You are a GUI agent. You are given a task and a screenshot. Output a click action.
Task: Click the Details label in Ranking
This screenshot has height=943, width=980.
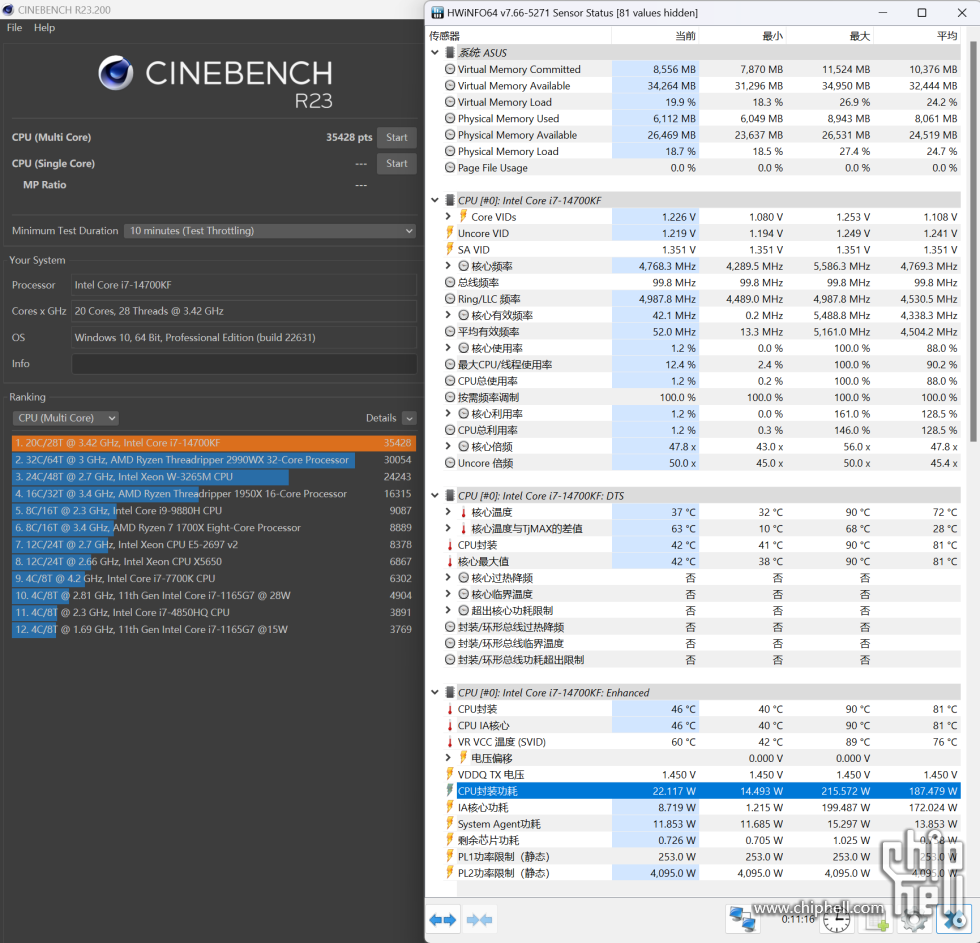point(381,418)
